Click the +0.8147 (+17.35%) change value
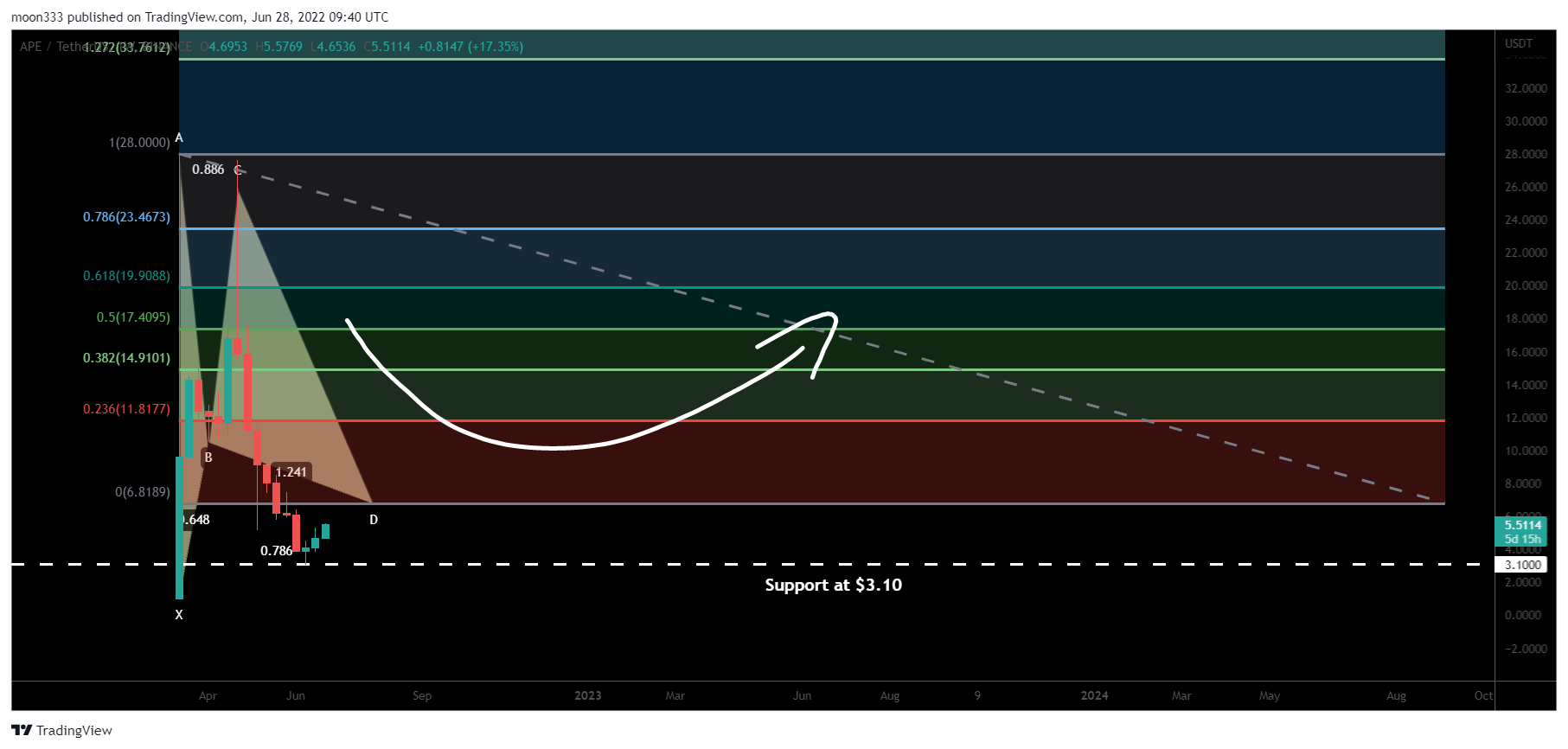The width and height of the screenshot is (1568, 749). pyautogui.click(x=470, y=47)
